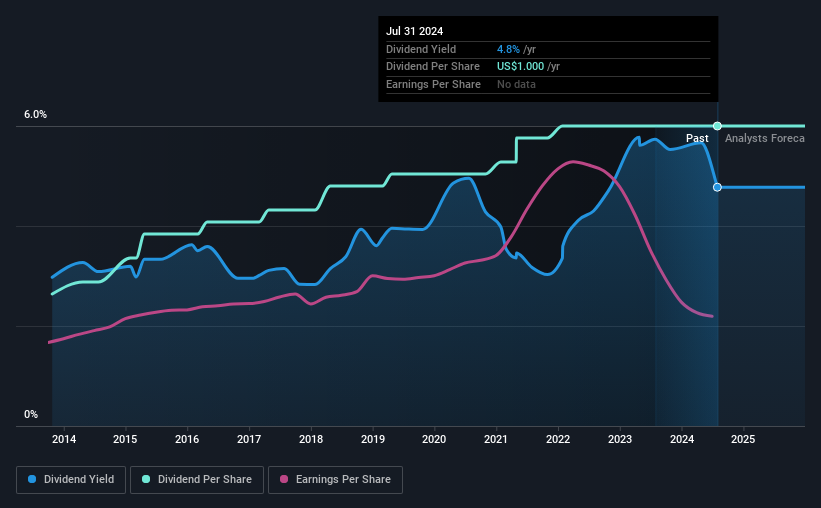Click the Past region label
Screen dimensions: 821x508
tap(697, 138)
